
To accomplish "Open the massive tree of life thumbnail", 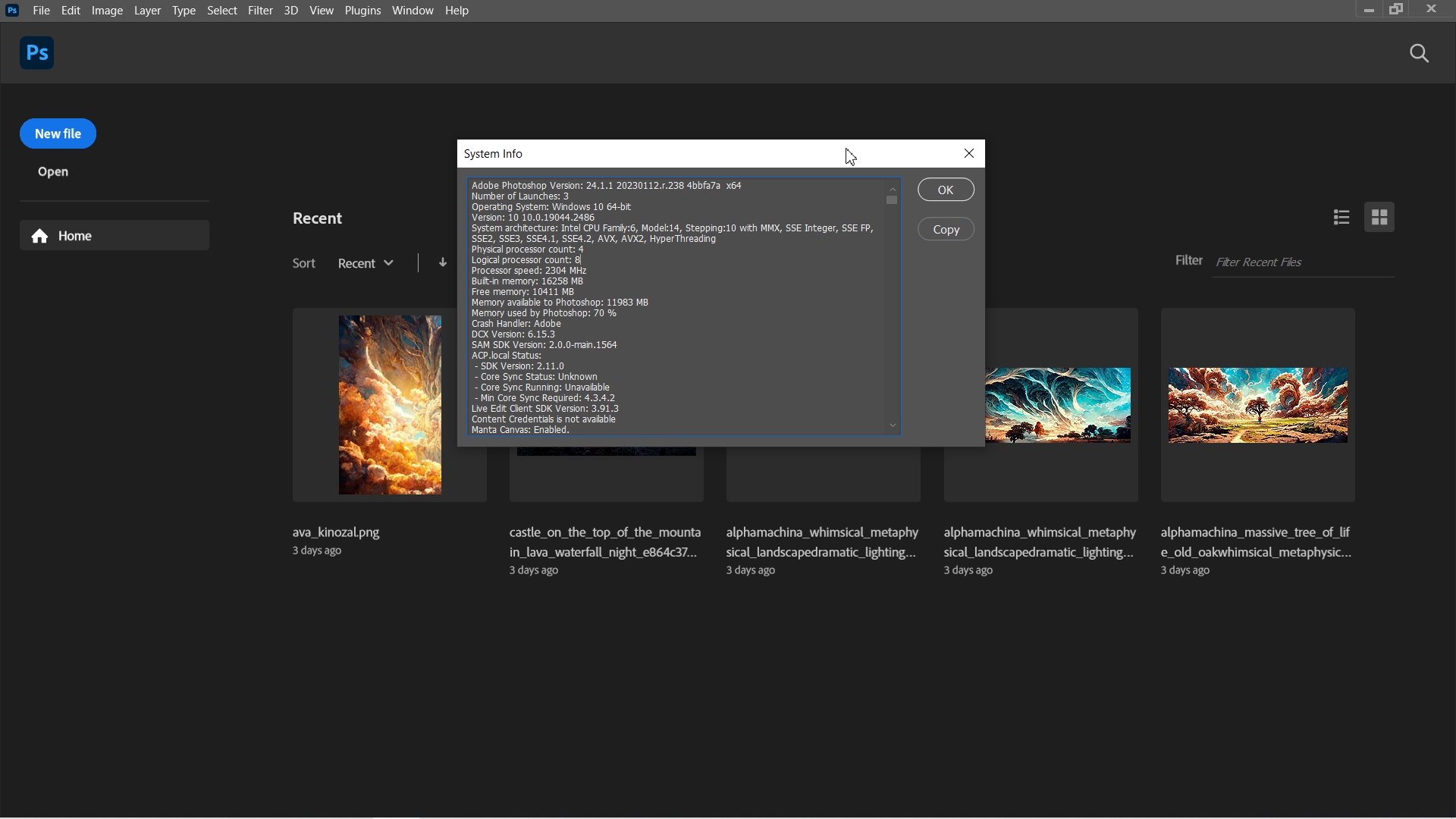I will [x=1257, y=405].
